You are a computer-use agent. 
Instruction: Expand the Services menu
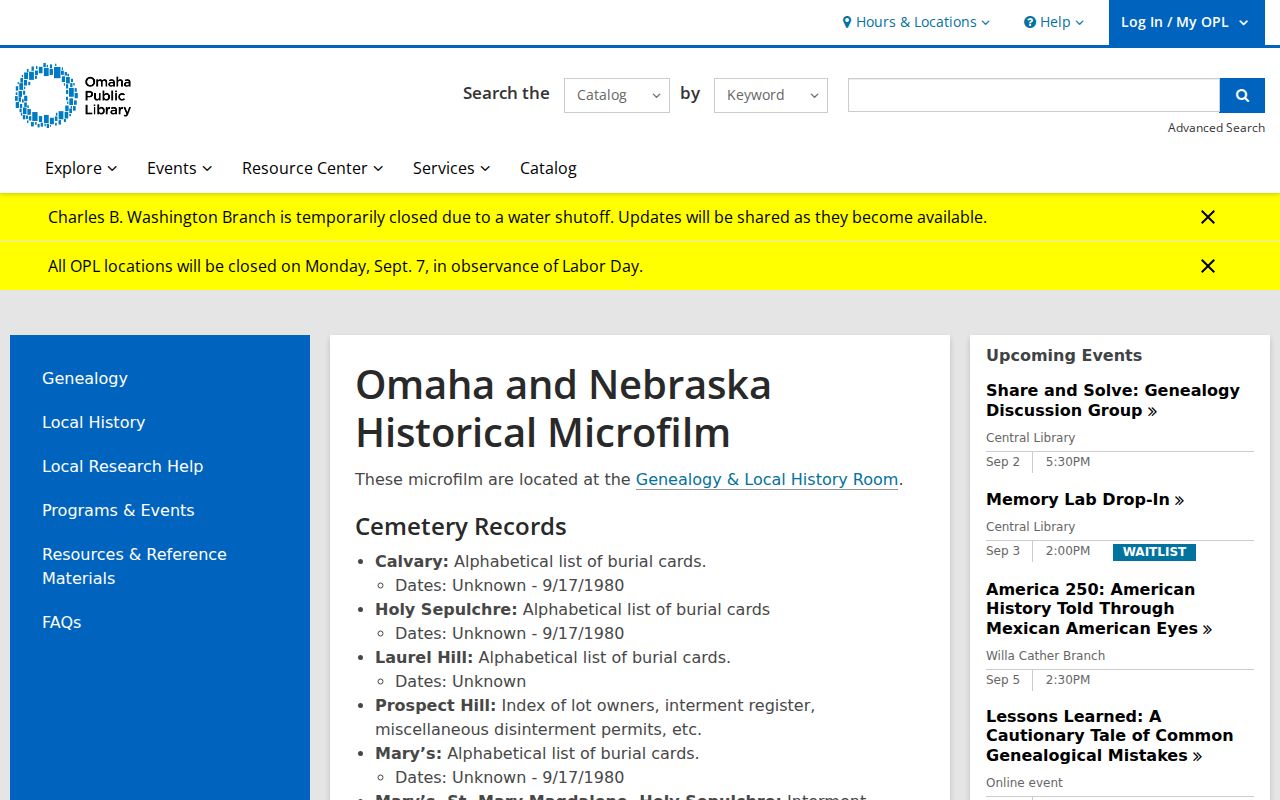coord(451,168)
